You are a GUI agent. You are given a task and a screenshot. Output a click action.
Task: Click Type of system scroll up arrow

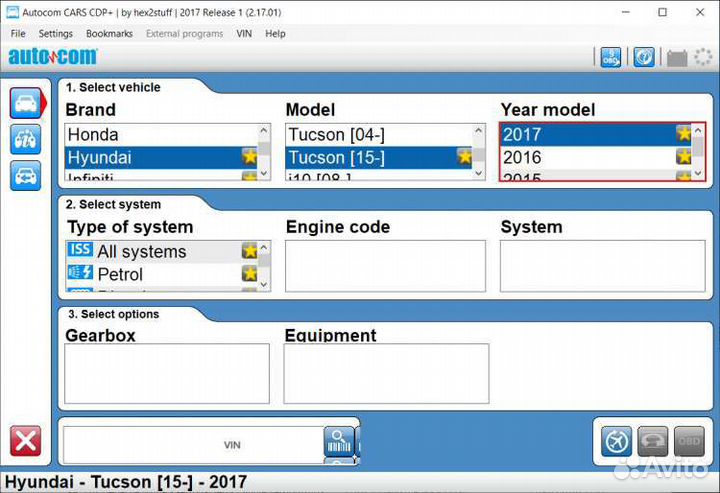tap(264, 247)
